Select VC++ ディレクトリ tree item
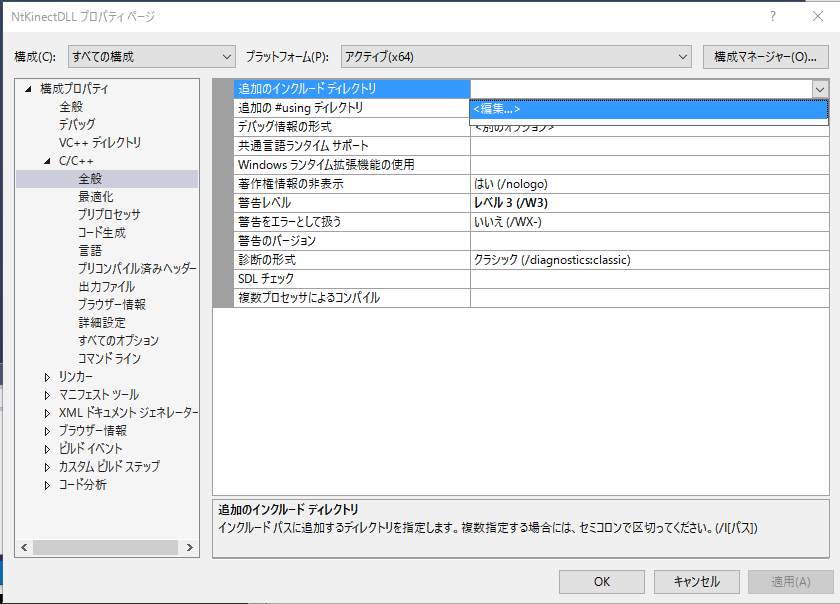The width and height of the screenshot is (840, 604). pos(100,142)
